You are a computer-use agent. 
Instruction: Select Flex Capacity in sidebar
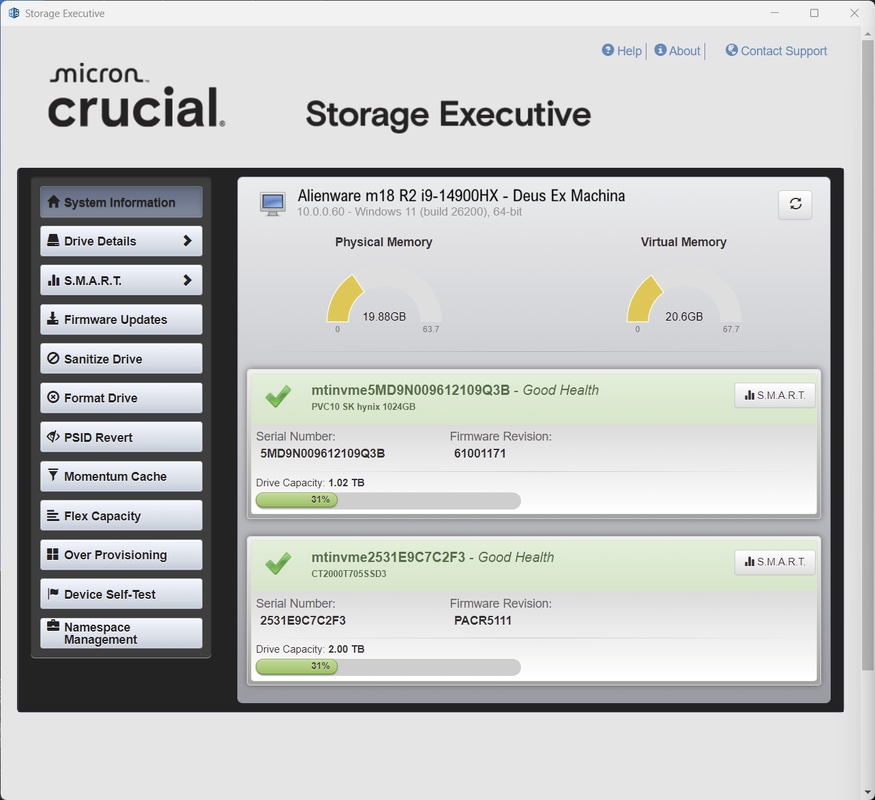121,515
